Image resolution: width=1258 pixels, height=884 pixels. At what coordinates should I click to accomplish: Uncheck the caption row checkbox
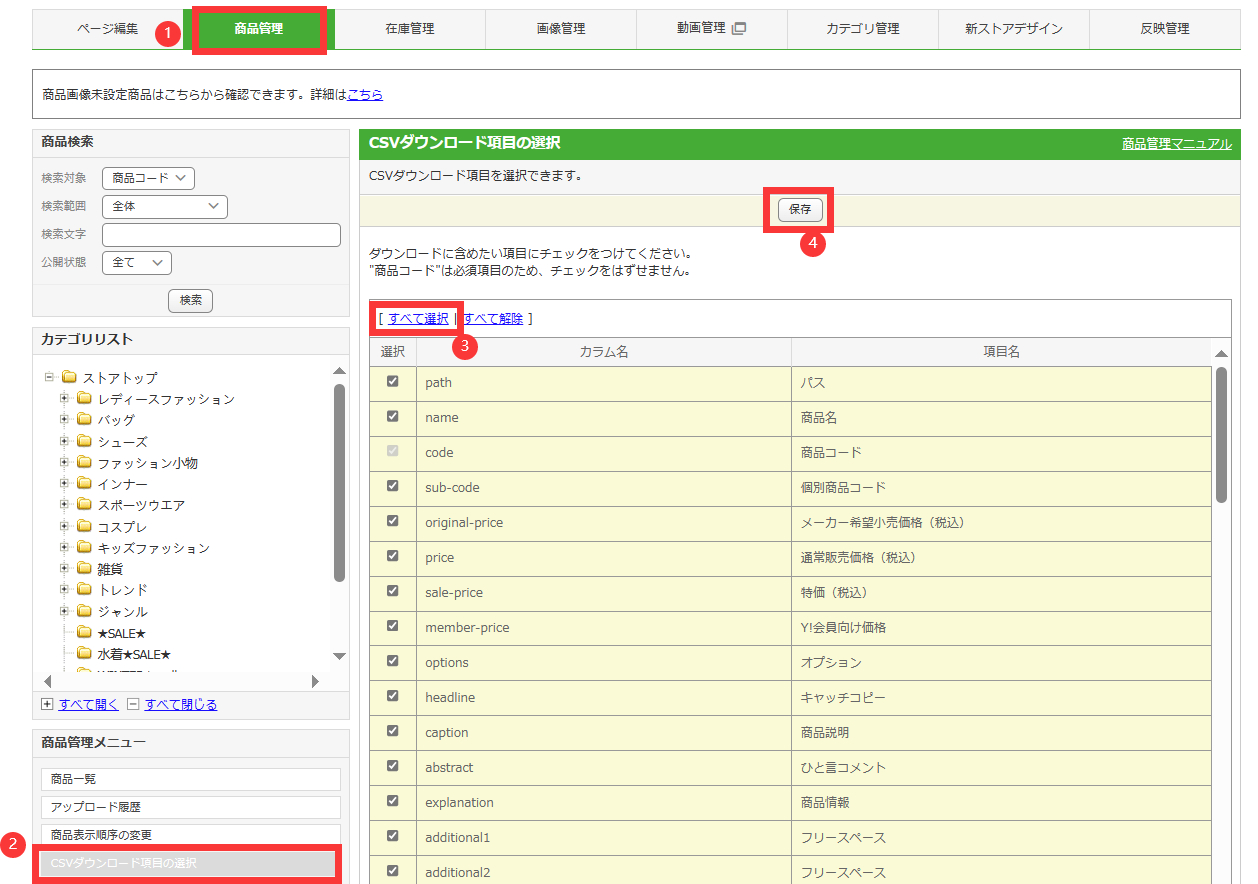coord(392,731)
